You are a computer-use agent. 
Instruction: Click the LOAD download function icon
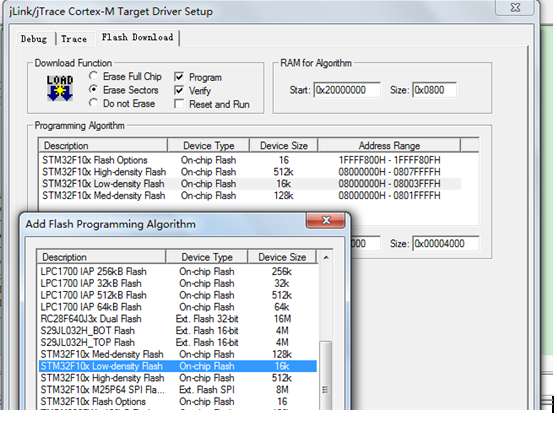click(x=60, y=88)
